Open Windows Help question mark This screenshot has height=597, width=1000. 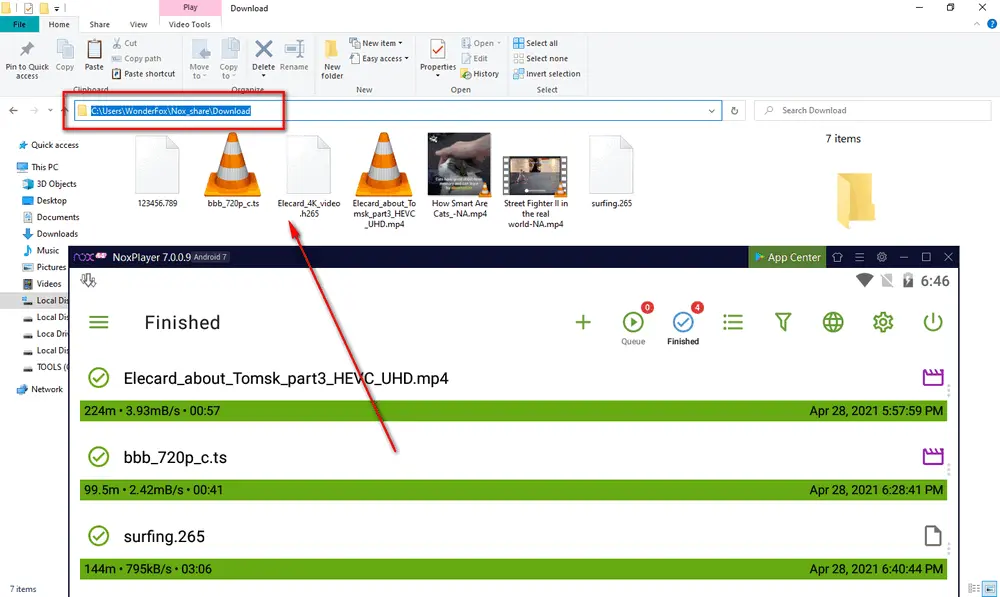992,24
